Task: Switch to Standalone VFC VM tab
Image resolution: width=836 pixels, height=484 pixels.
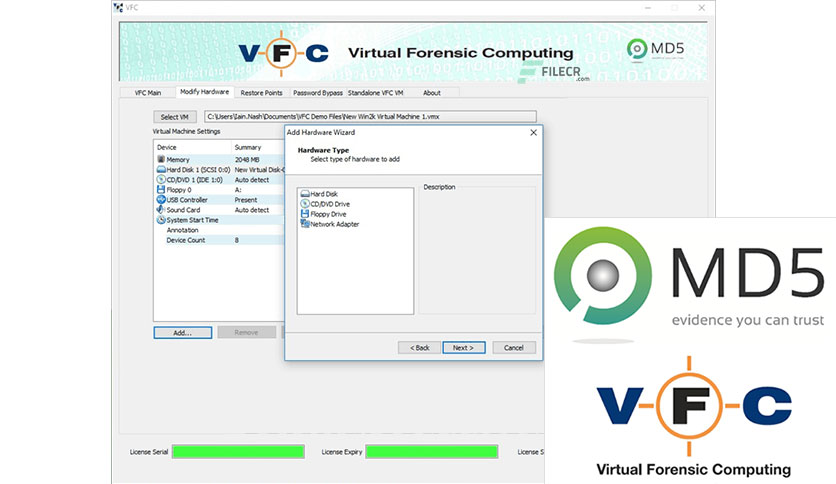Action: coord(376,93)
